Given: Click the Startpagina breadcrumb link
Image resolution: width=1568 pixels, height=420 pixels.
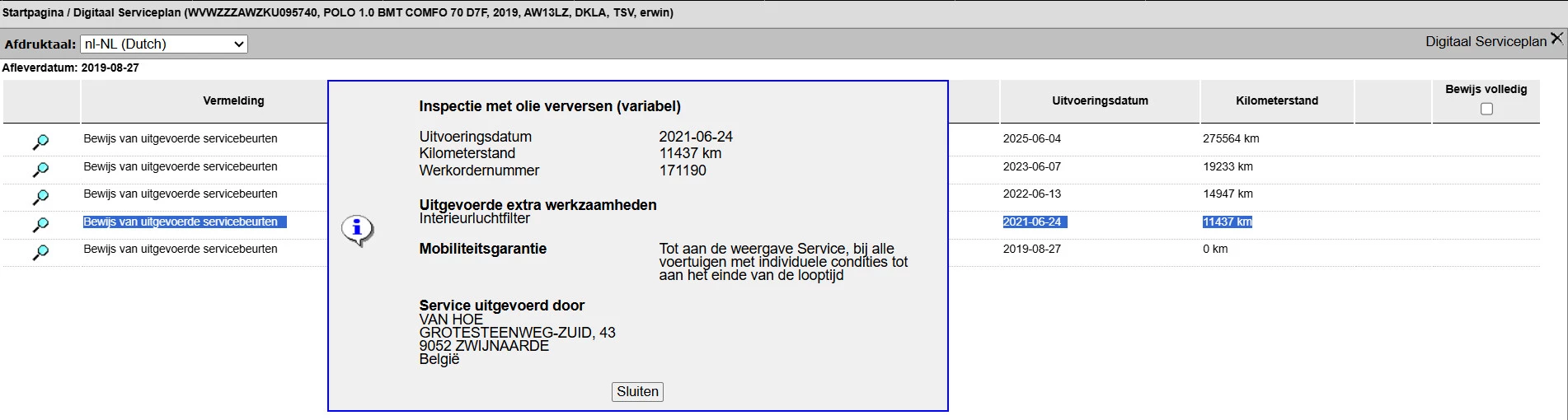Looking at the screenshot, I should point(32,12).
